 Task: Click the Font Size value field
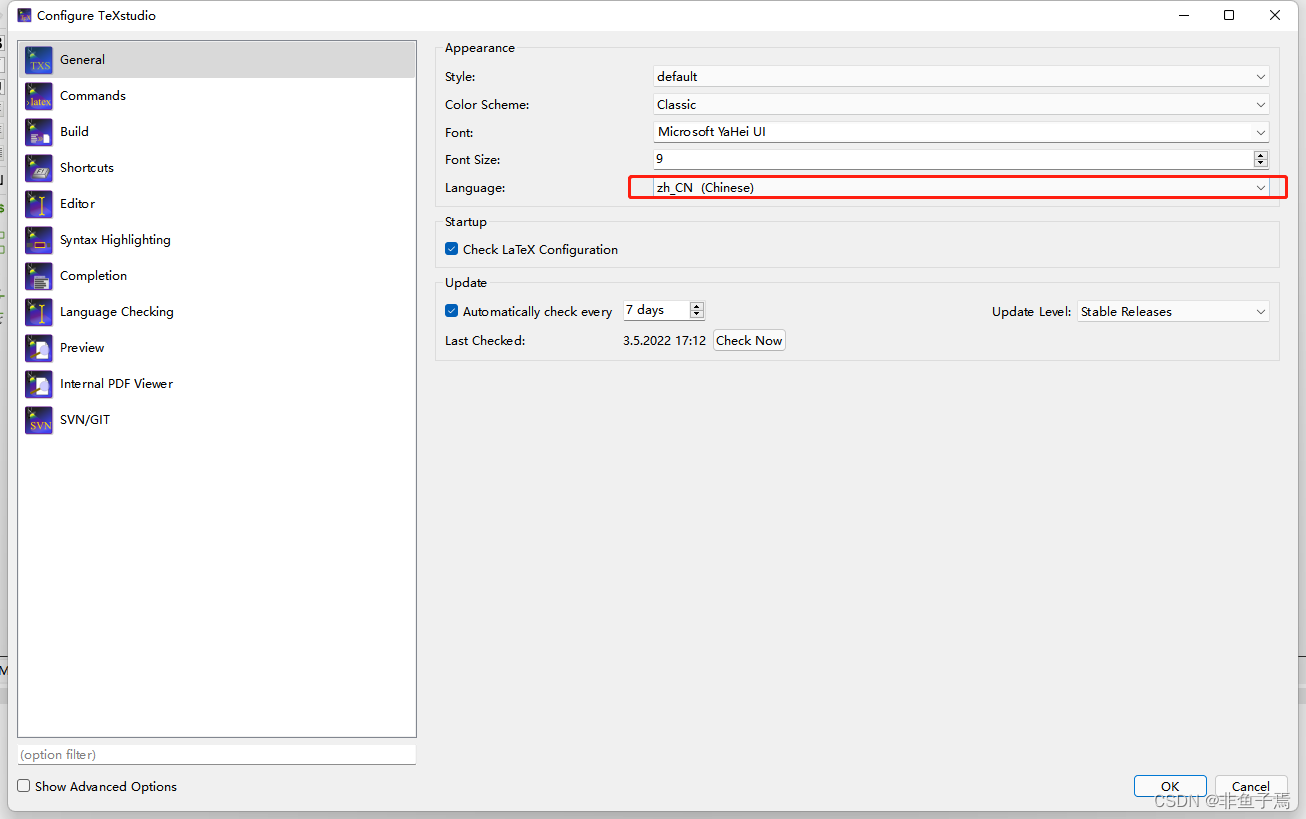point(953,159)
